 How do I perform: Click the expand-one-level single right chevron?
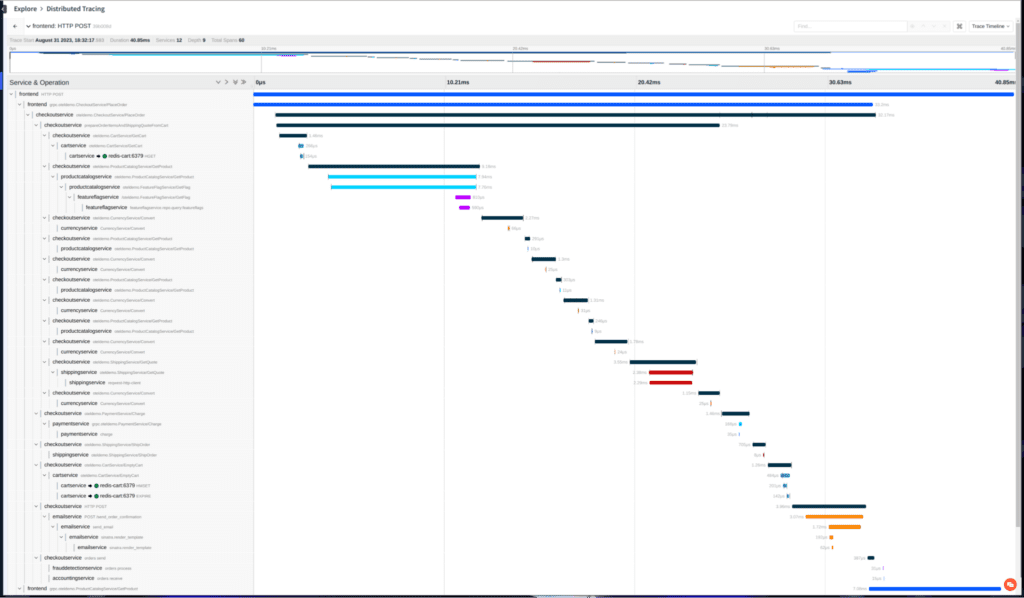227,82
